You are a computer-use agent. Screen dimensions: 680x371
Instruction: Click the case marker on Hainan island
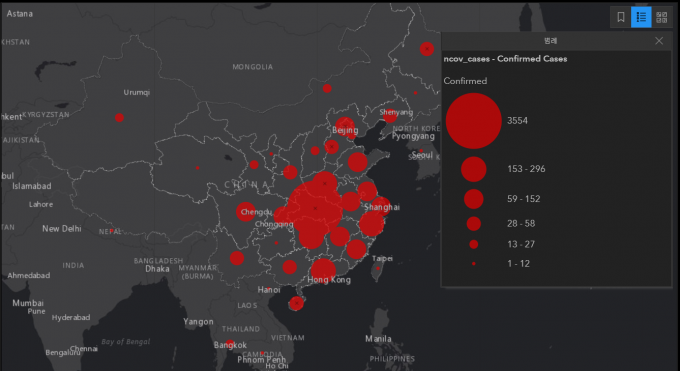[x=296, y=303]
